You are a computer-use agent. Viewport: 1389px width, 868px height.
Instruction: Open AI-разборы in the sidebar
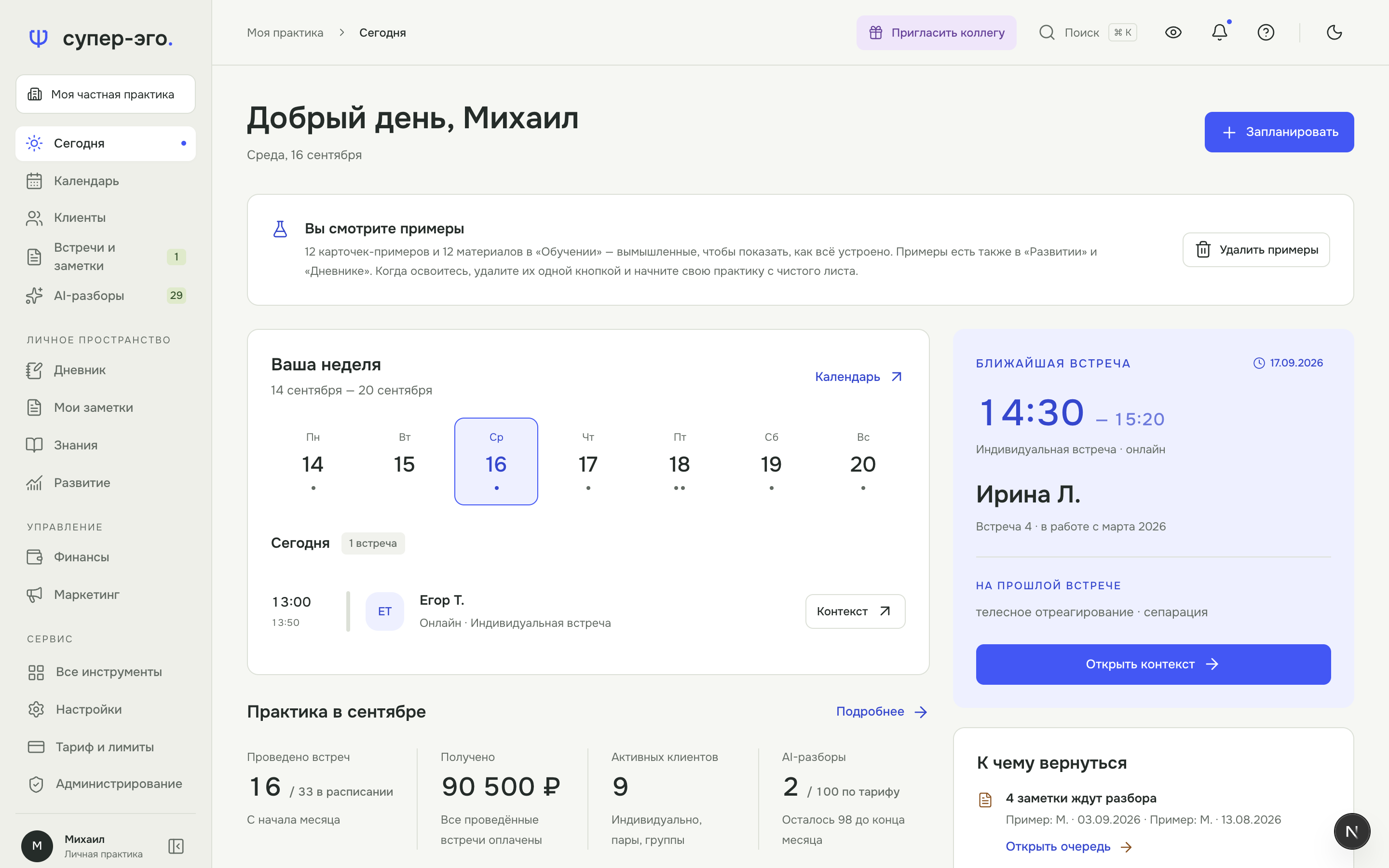106,296
